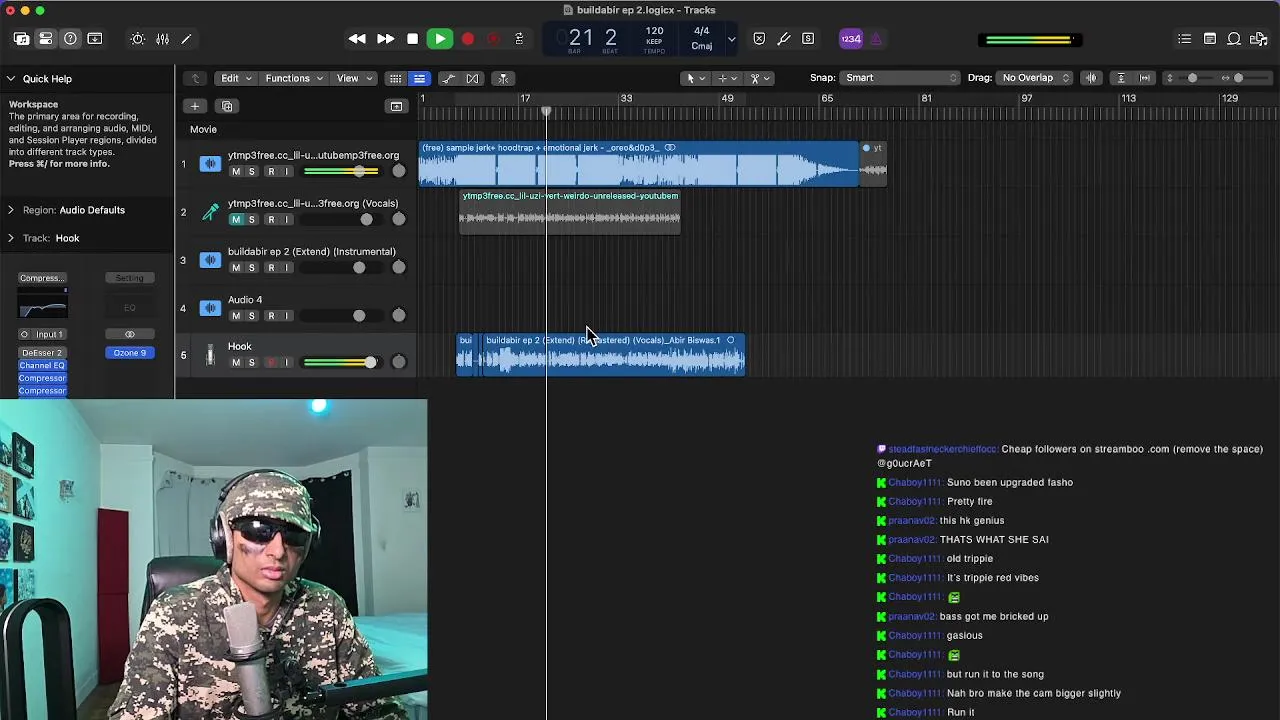Viewport: 1280px width, 720px height.
Task: Solo the Instrumental track 3
Action: [252, 267]
